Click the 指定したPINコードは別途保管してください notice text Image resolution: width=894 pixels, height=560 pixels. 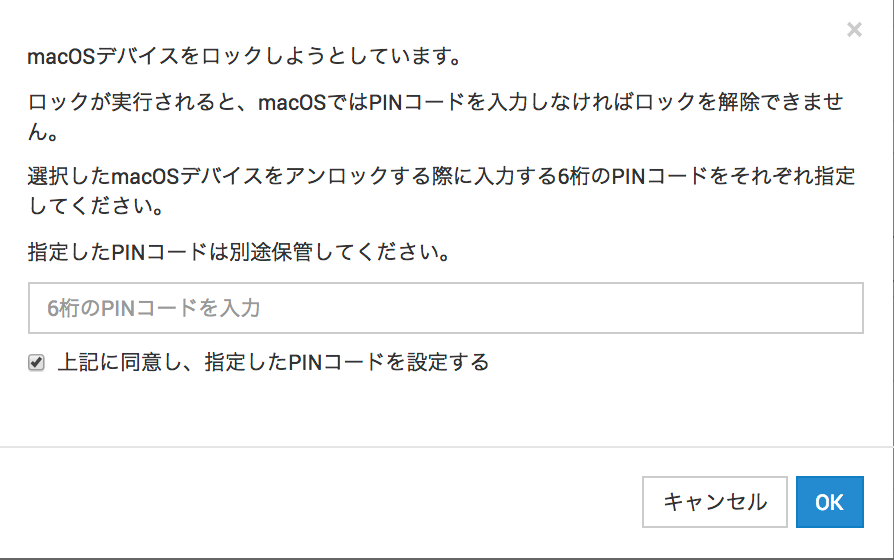(x=238, y=252)
